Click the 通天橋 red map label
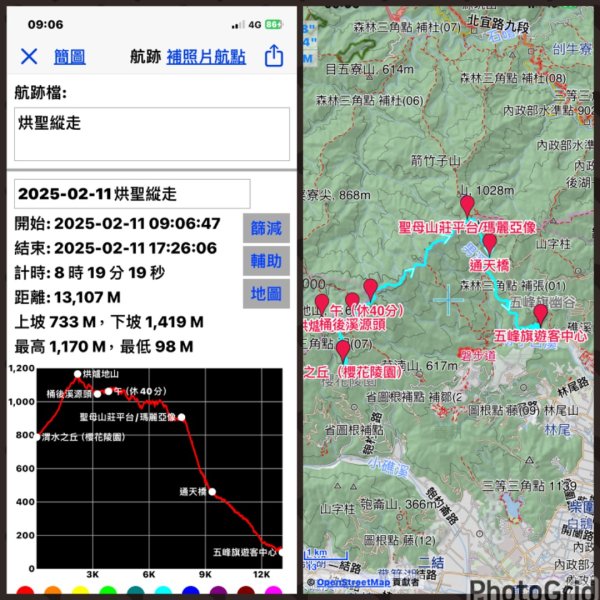Viewport: 600px width, 600px height. [489, 265]
